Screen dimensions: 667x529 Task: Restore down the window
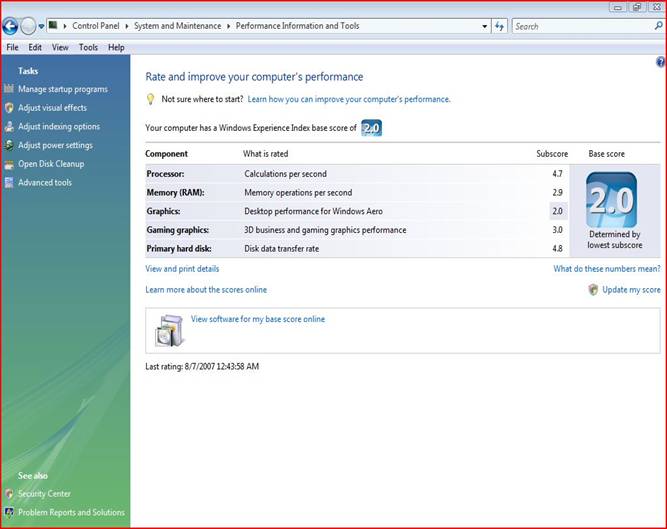(x=637, y=7)
